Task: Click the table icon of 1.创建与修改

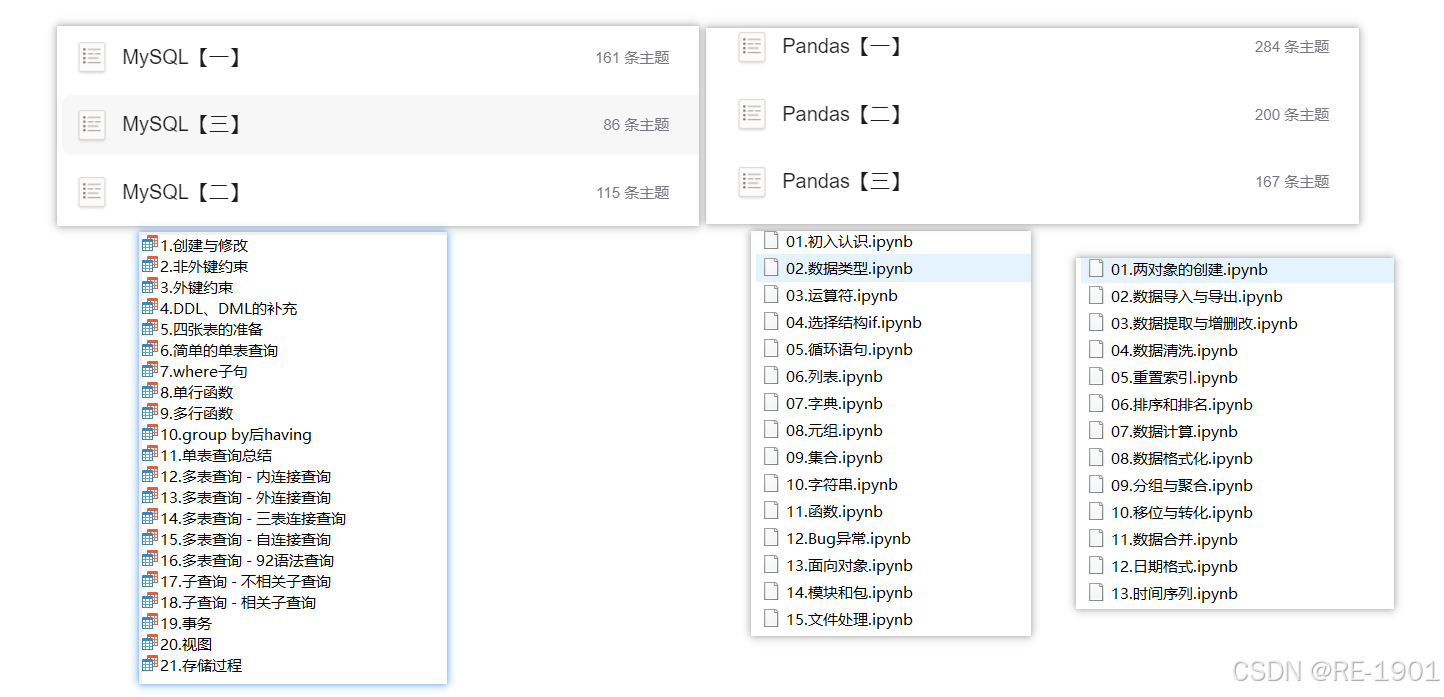Action: click(x=150, y=245)
